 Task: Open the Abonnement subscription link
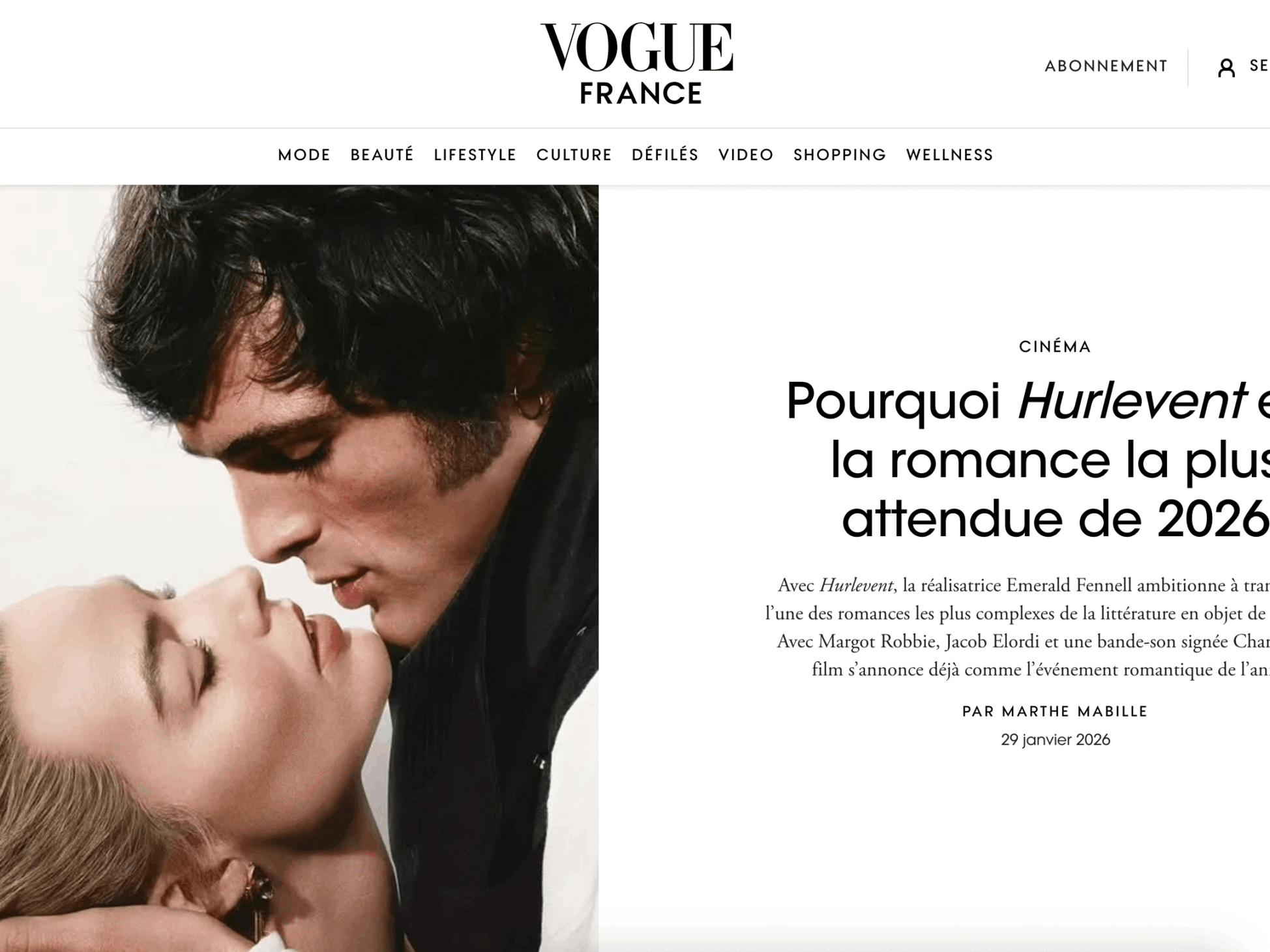(1106, 66)
